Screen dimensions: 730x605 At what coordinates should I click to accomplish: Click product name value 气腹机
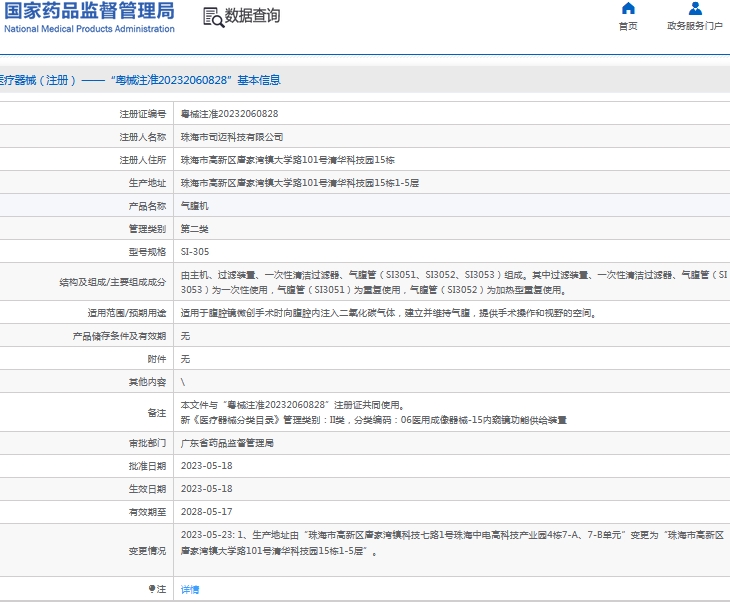195,206
